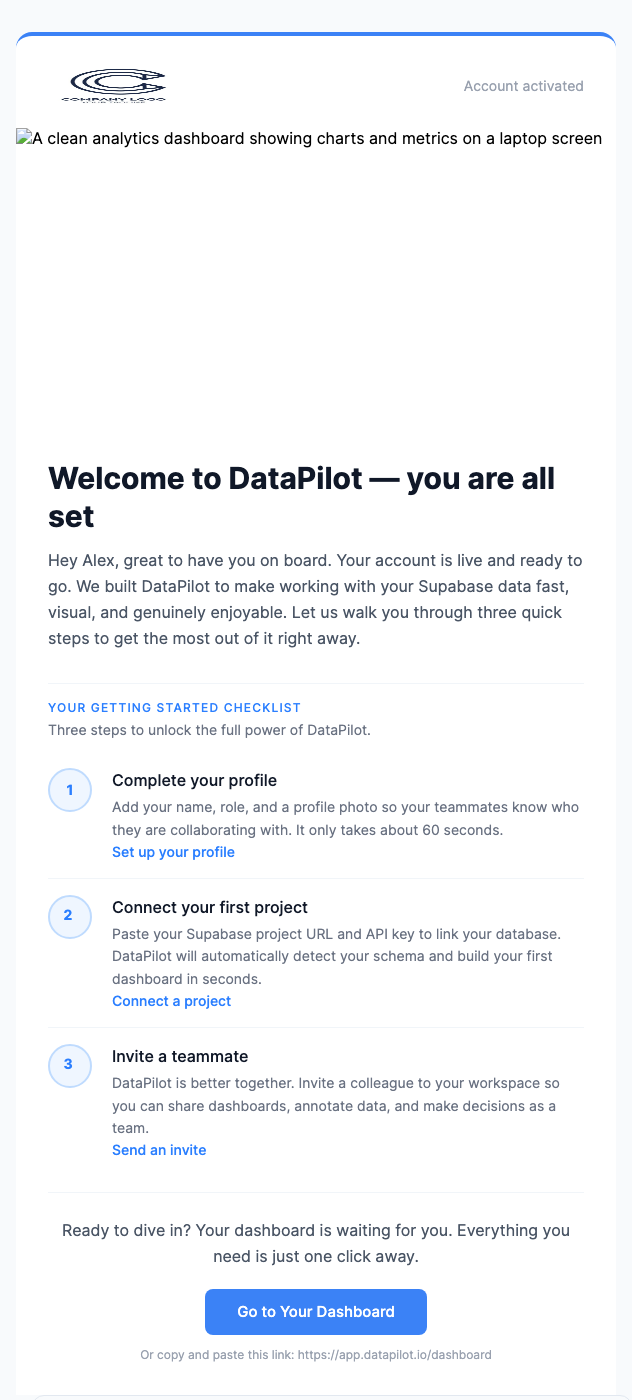632x1400 pixels.
Task: Select step circle number 3
Action: click(x=70, y=1066)
